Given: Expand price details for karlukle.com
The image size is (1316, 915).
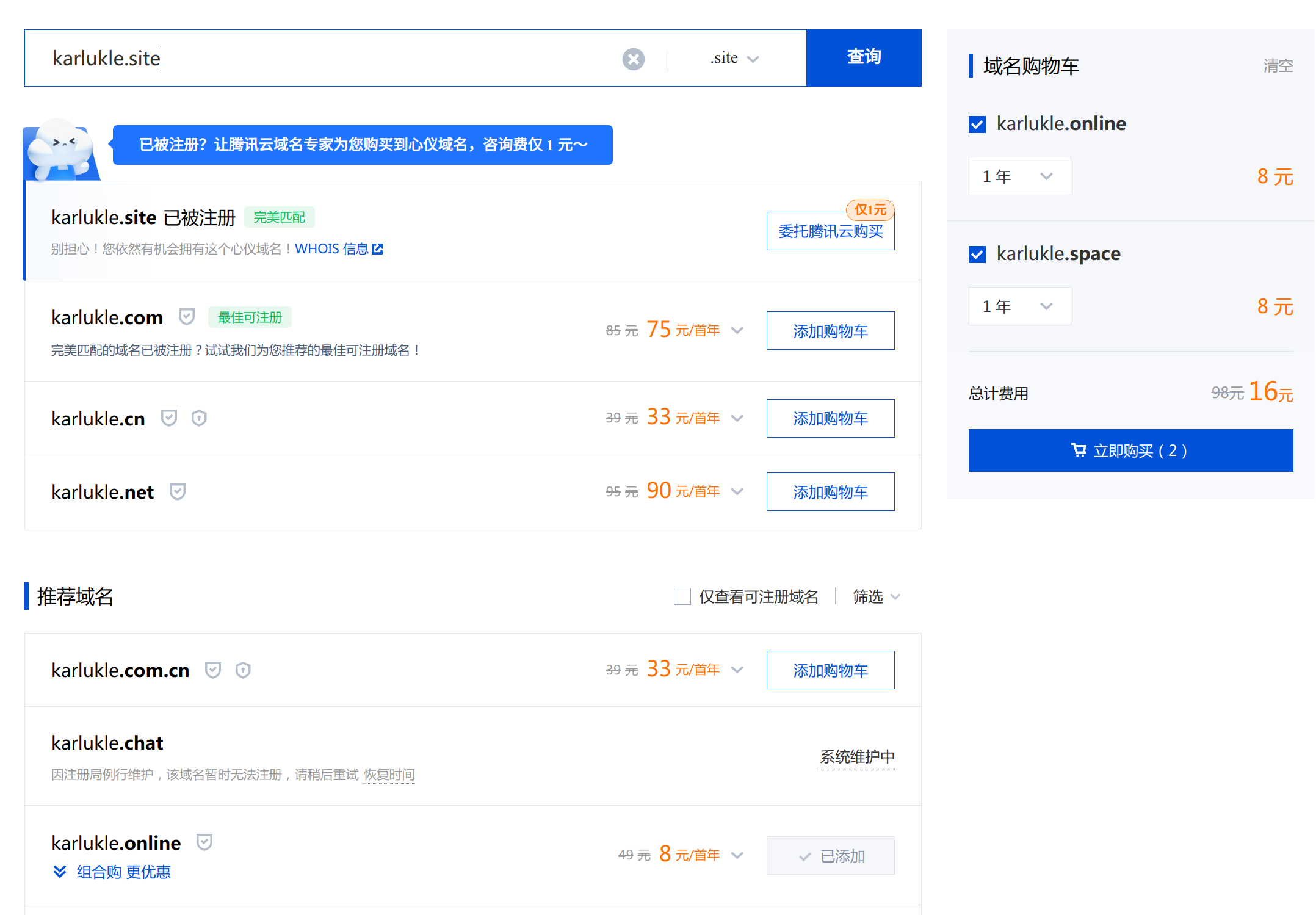Looking at the screenshot, I should [737, 330].
